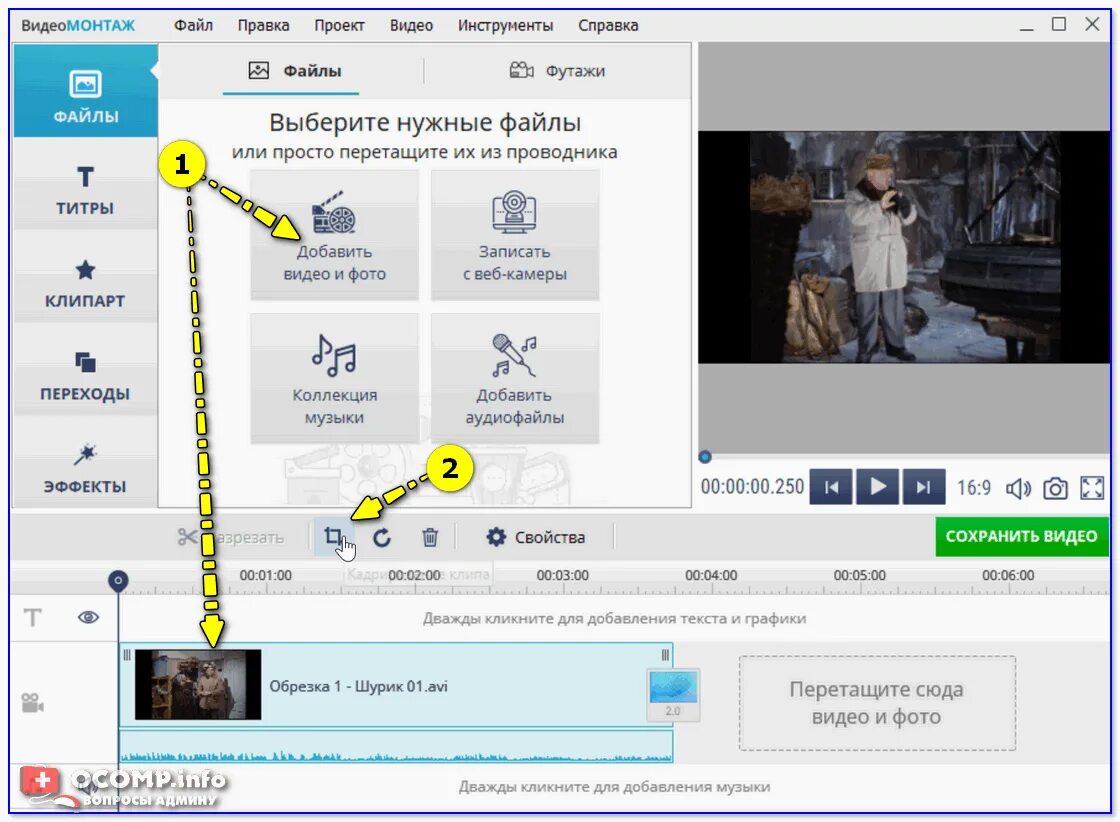Click Добавить видео и фото tile
The image size is (1120, 822).
pyautogui.click(x=334, y=235)
